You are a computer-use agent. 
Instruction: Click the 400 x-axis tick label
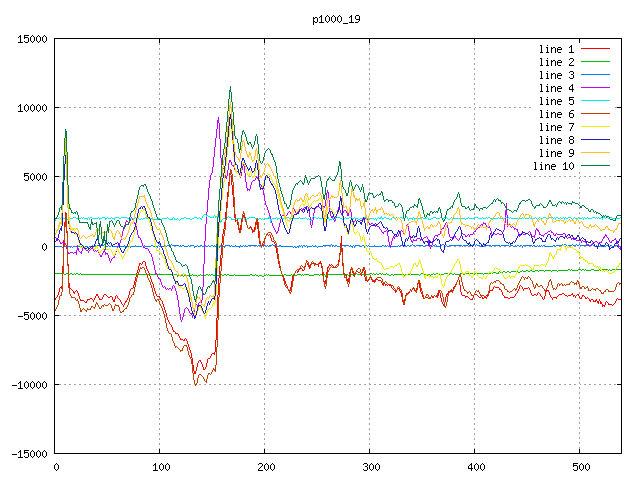pyautogui.click(x=474, y=466)
